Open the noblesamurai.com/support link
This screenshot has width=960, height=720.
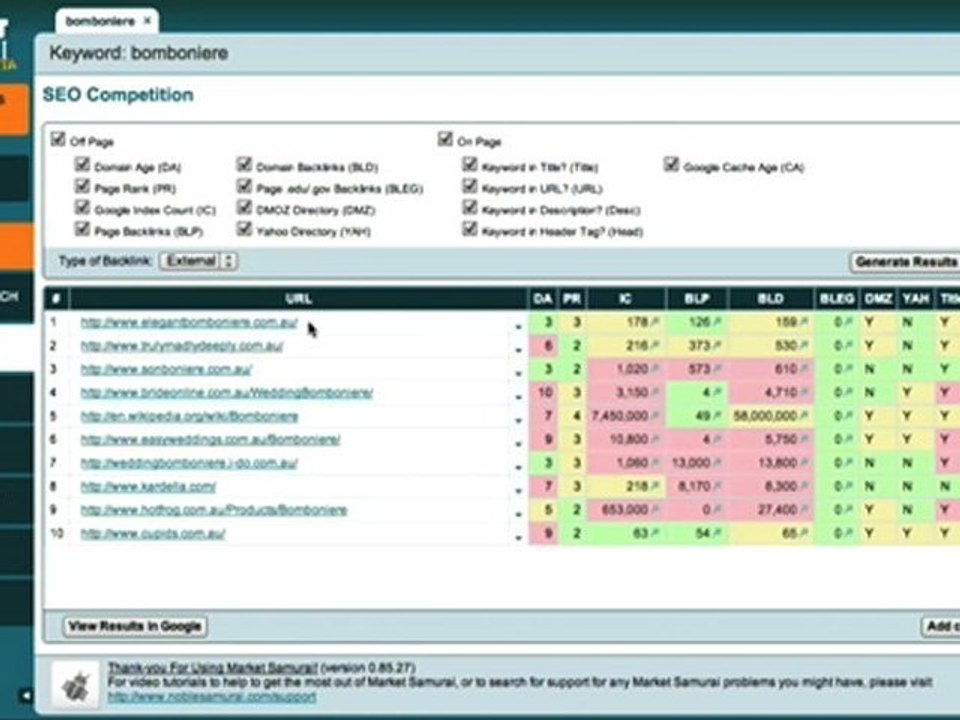[x=212, y=697]
